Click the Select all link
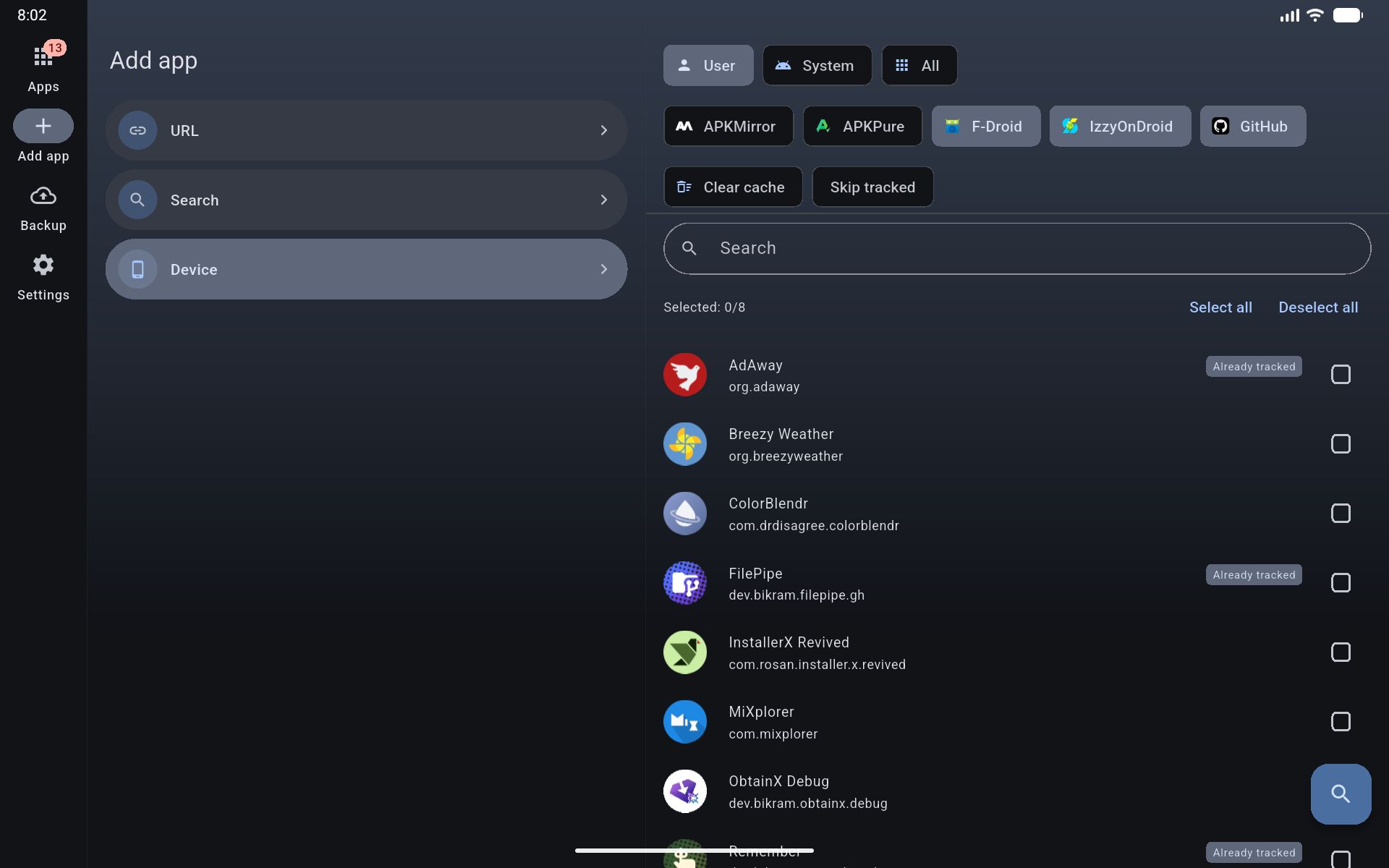The width and height of the screenshot is (1389, 868). click(1220, 307)
